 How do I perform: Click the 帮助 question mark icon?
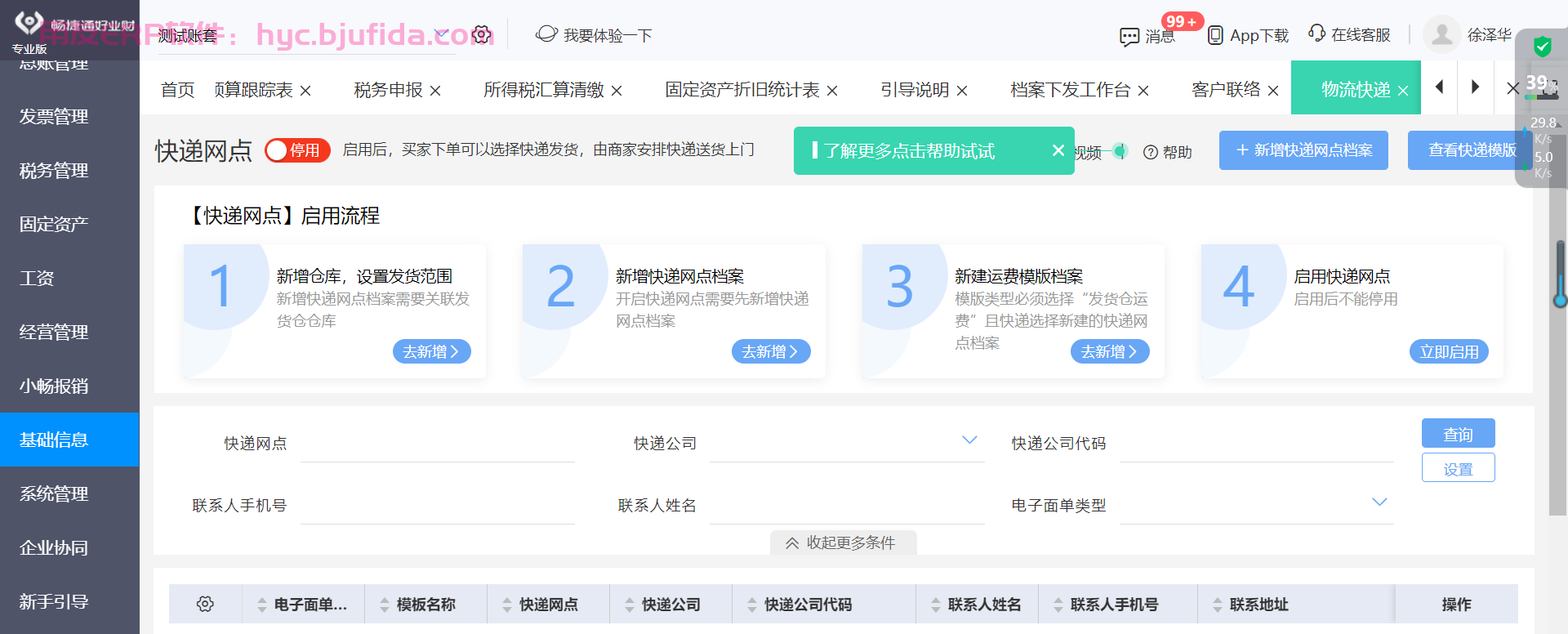coord(1151,152)
